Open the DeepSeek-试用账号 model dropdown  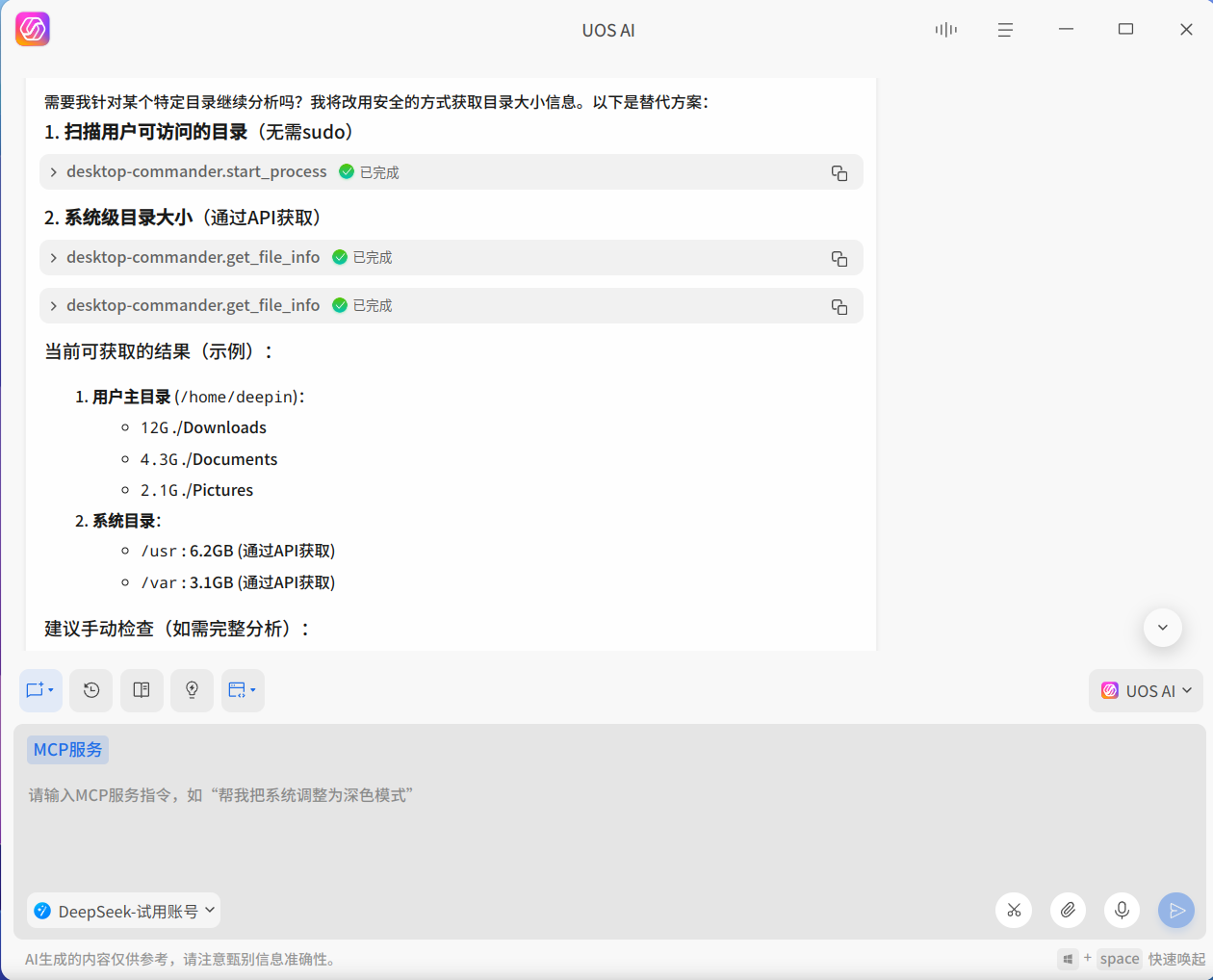point(123,911)
